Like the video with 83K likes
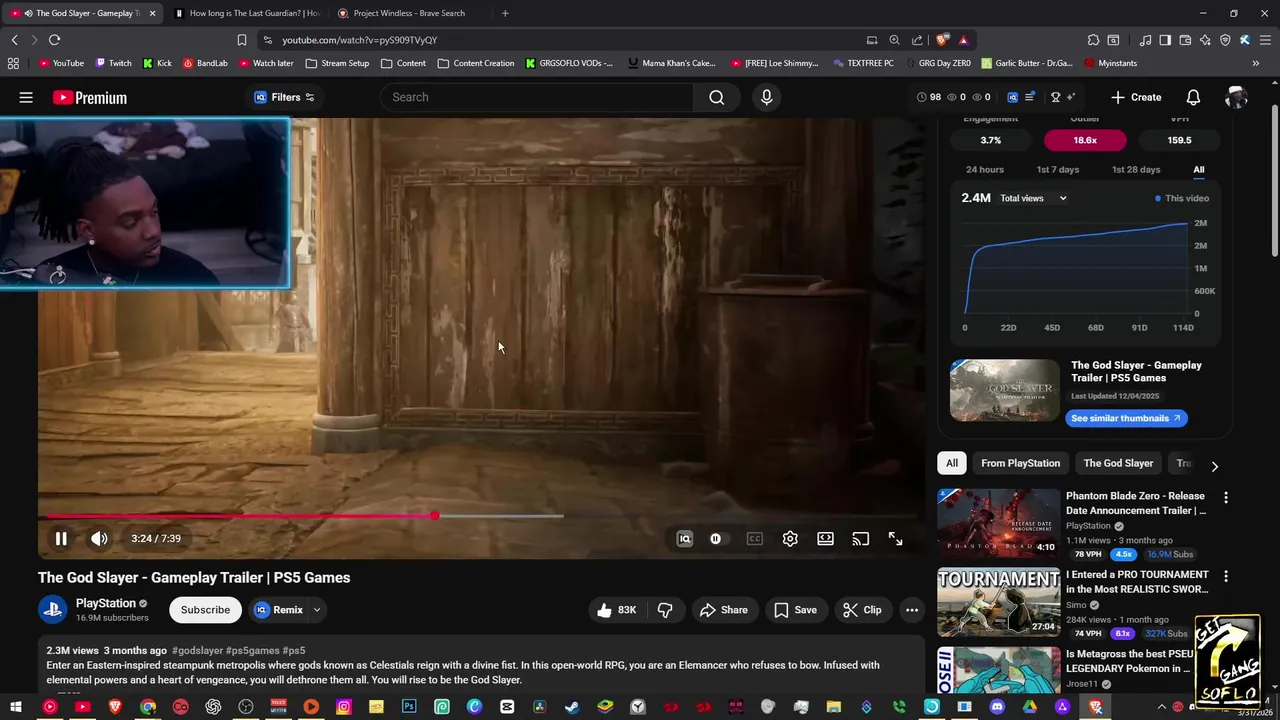This screenshot has width=1280, height=720. (616, 610)
